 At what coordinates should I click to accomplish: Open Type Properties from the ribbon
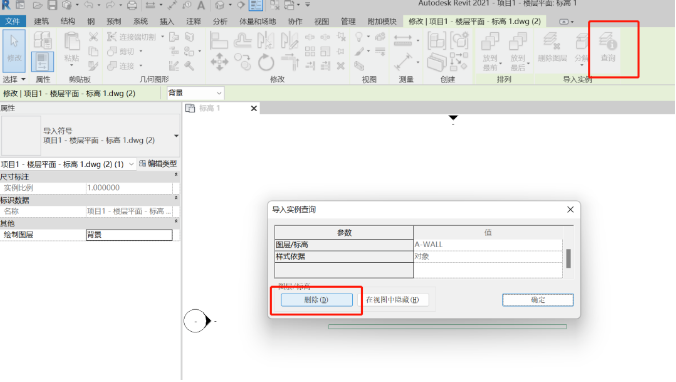tap(42, 41)
